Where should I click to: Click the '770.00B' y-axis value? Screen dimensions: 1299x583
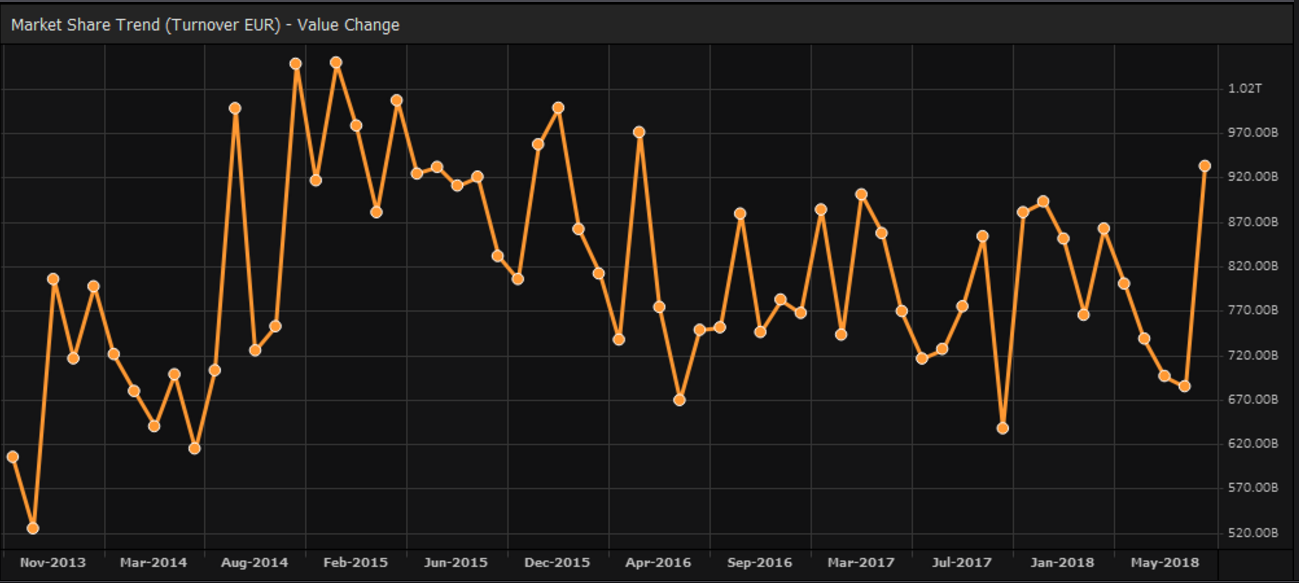pos(1253,311)
